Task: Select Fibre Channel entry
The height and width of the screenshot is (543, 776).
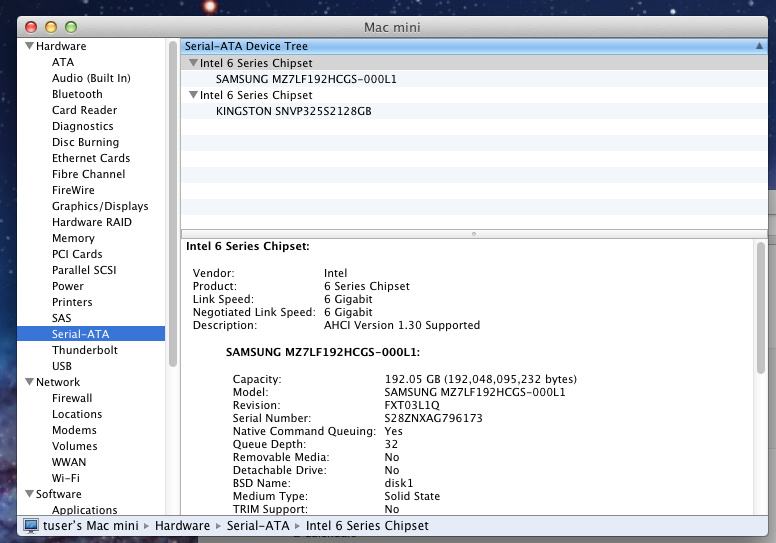Action: click(x=89, y=174)
